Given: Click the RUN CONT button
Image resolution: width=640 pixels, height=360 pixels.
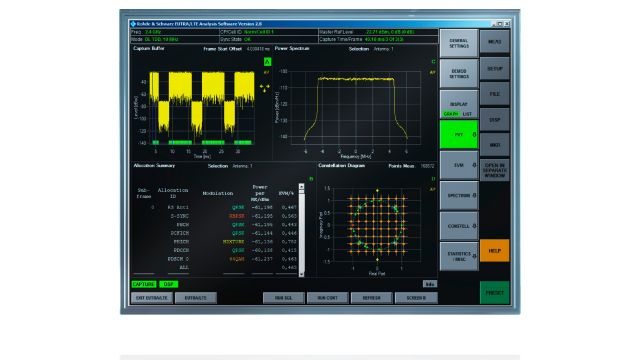Looking at the screenshot, I should pos(327,298).
